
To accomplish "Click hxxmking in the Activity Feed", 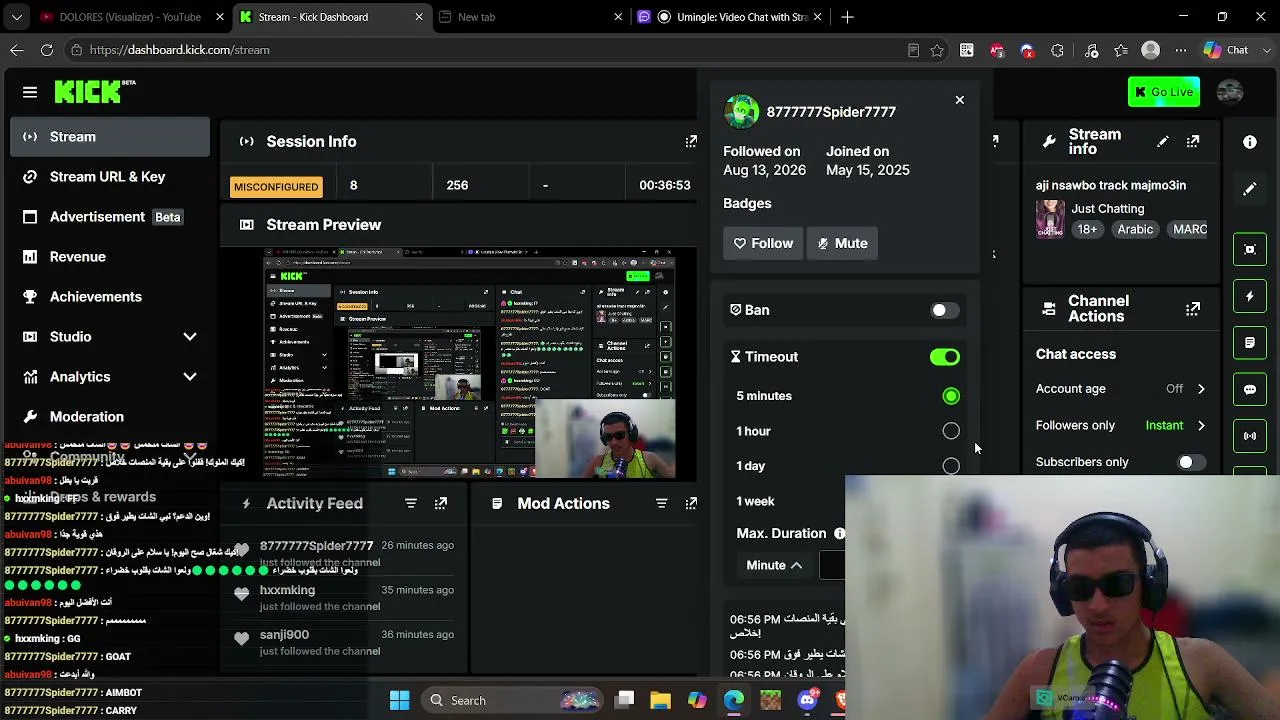I will (x=287, y=590).
